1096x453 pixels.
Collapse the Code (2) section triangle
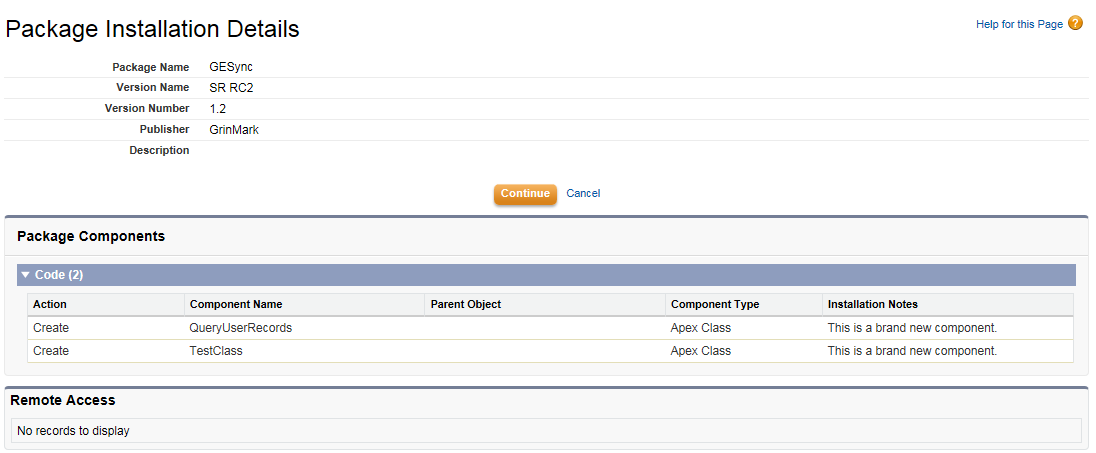click(25, 275)
